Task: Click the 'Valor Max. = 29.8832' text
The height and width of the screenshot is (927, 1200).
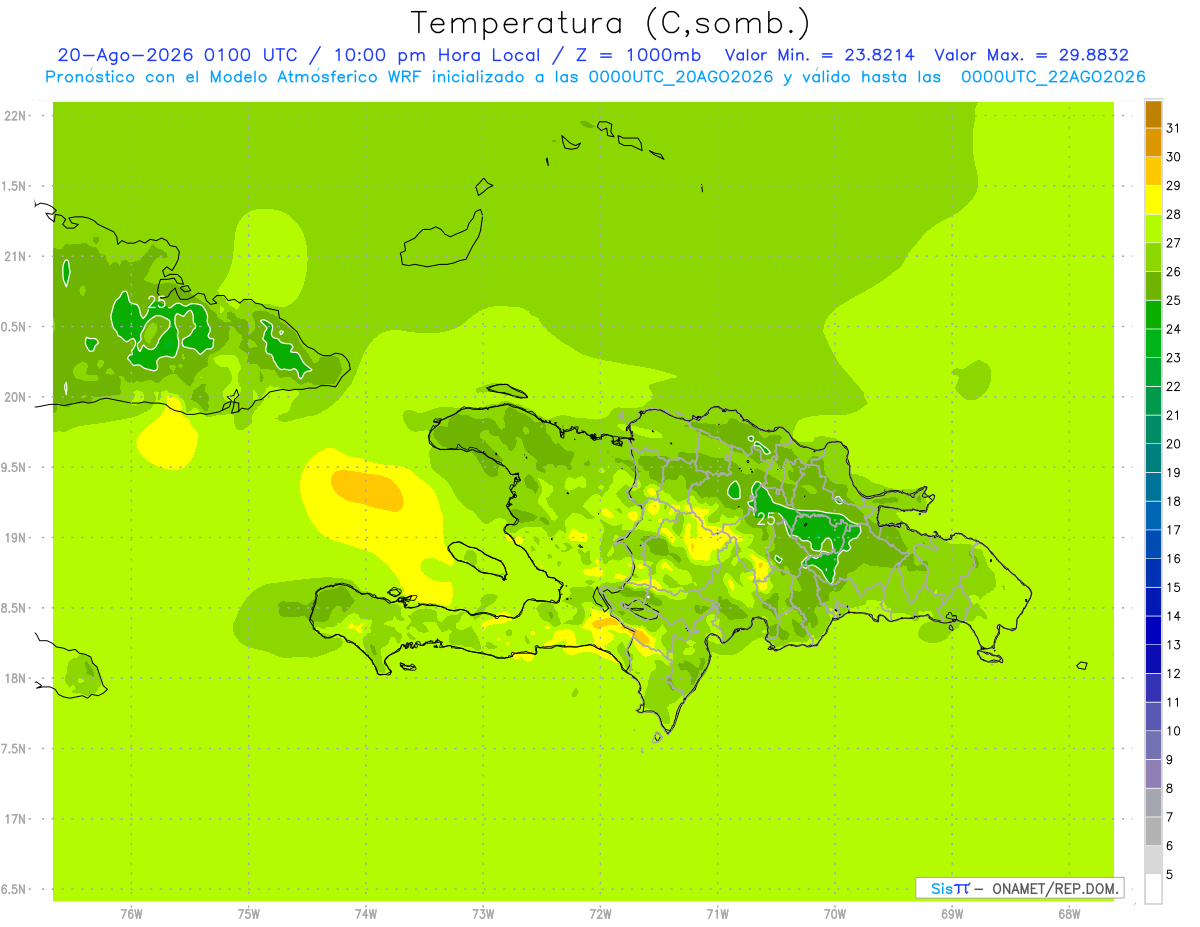Action: click(1031, 55)
